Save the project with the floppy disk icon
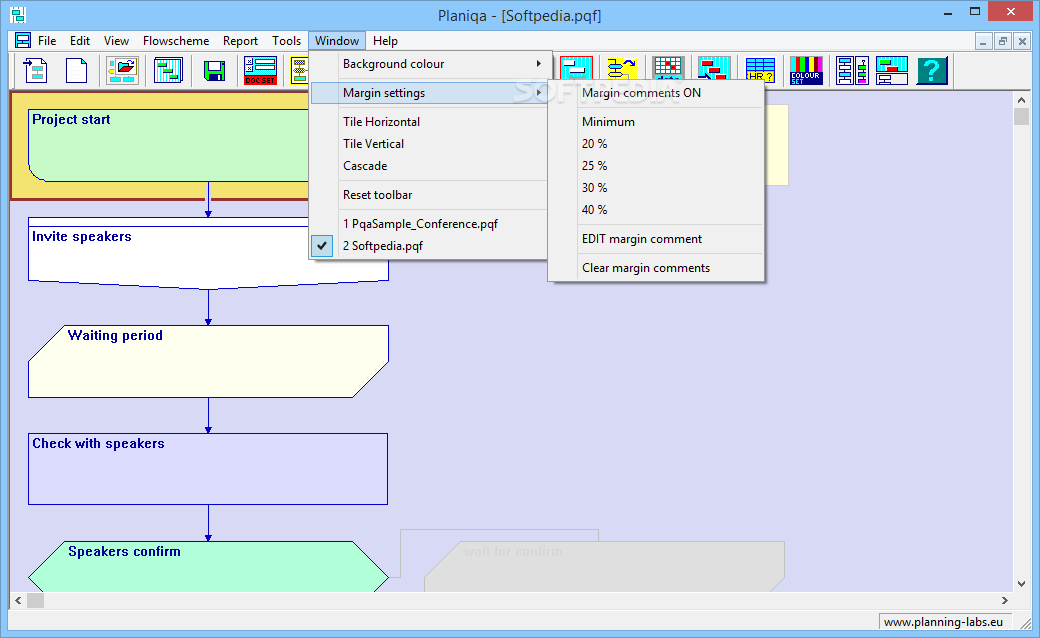The height and width of the screenshot is (638, 1040). click(214, 70)
